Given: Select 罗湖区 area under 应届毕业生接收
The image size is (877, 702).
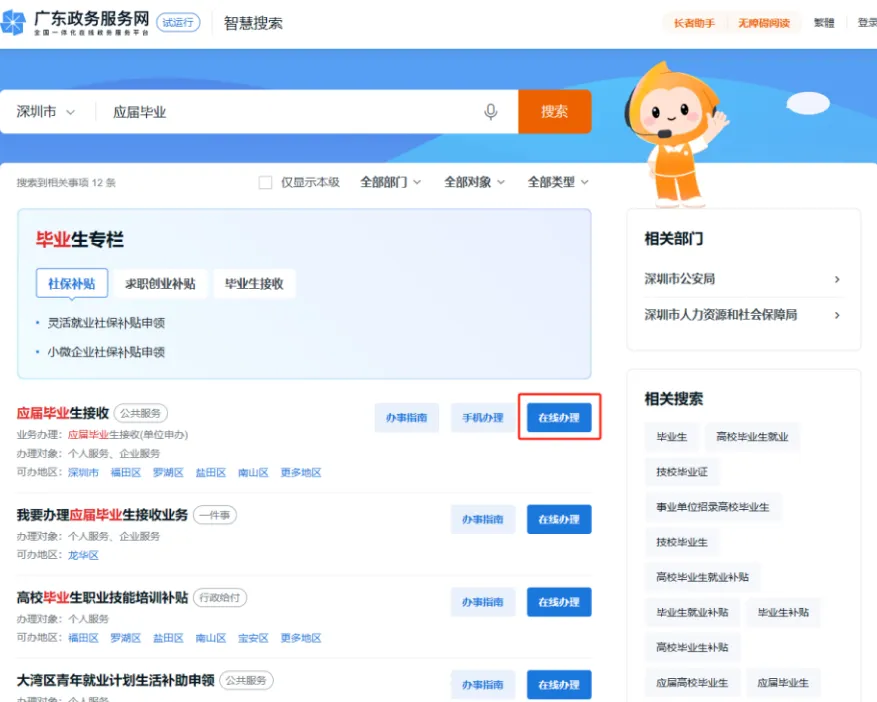Looking at the screenshot, I should pyautogui.click(x=168, y=473).
